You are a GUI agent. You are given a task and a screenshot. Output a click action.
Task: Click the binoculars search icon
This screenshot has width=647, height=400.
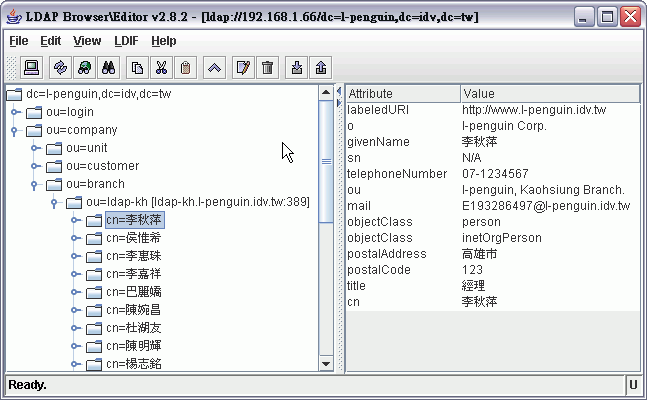point(111,68)
